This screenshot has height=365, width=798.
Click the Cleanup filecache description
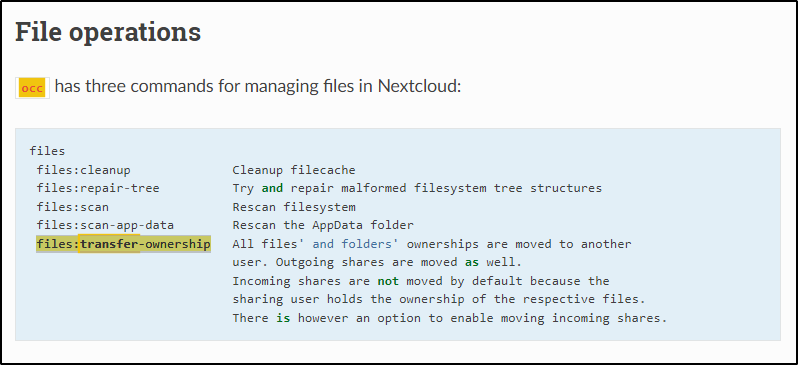294,170
